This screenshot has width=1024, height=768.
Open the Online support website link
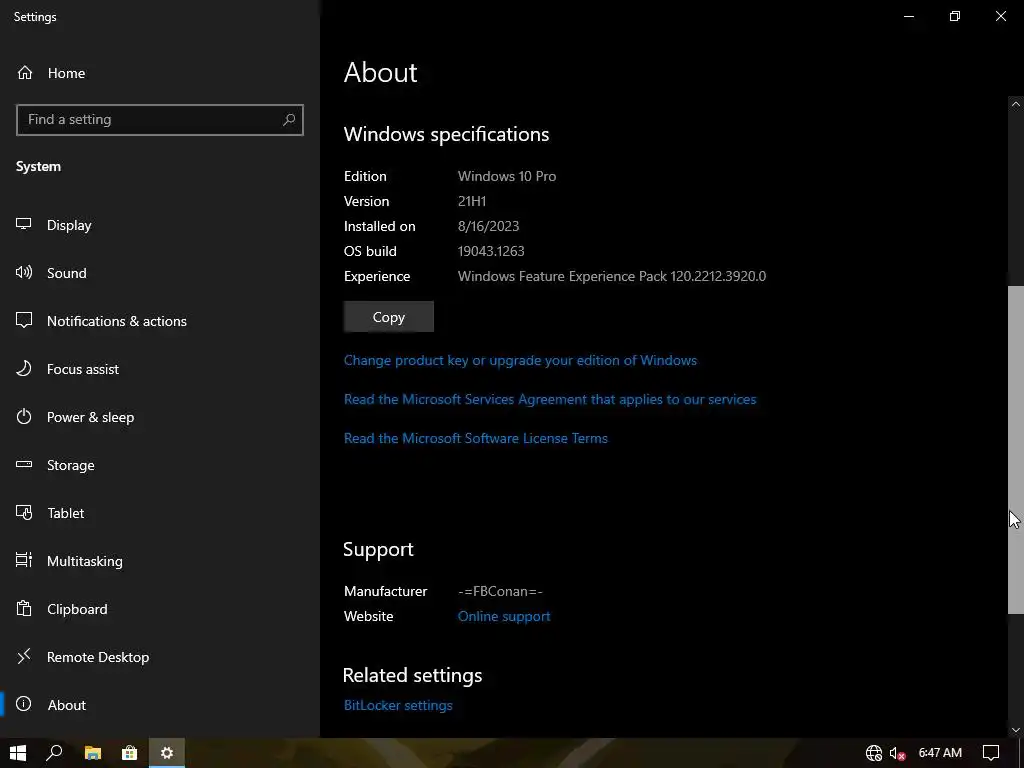point(504,616)
